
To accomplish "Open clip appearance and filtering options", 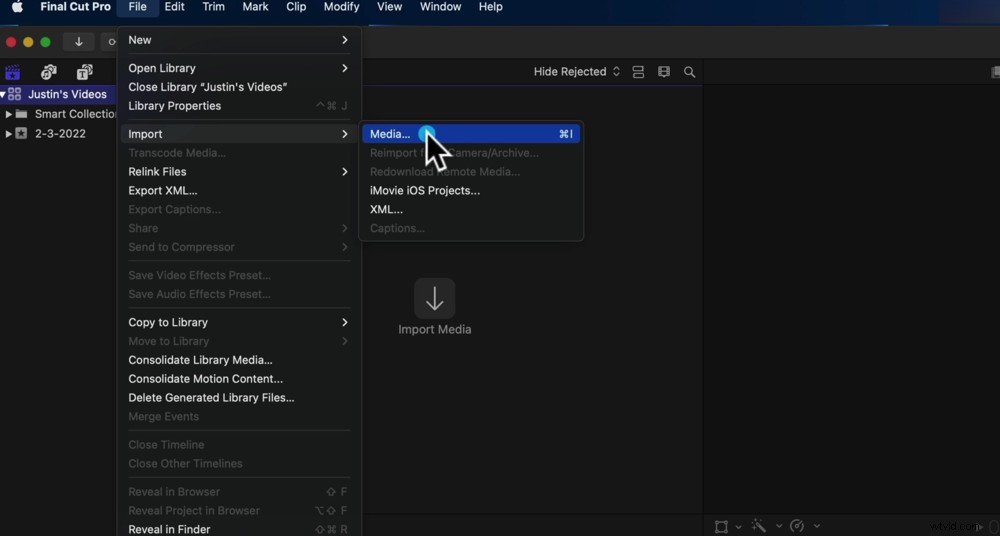I will click(x=664, y=72).
